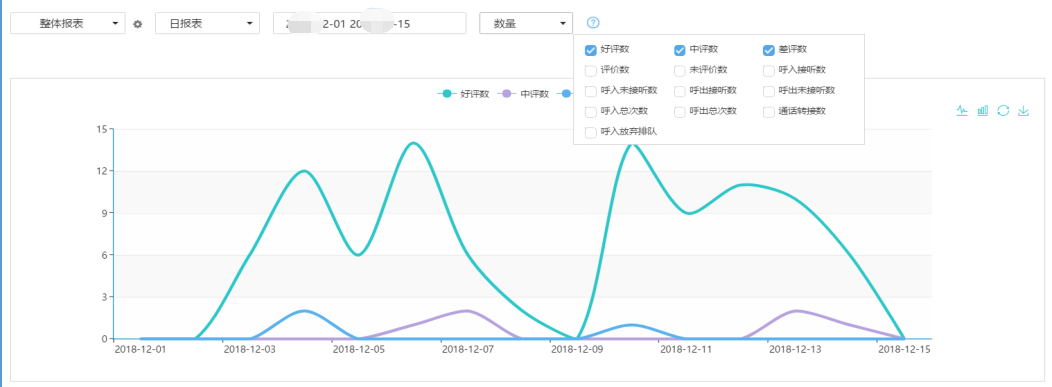Collapse the 数量 metrics dropdown

coord(526,23)
